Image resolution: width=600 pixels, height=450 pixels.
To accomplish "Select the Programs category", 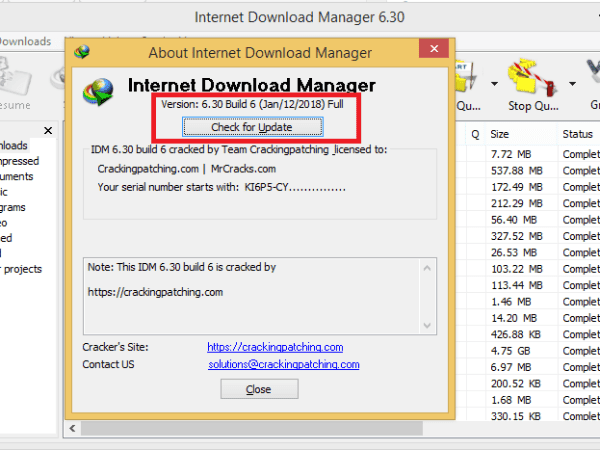I will coord(13,207).
